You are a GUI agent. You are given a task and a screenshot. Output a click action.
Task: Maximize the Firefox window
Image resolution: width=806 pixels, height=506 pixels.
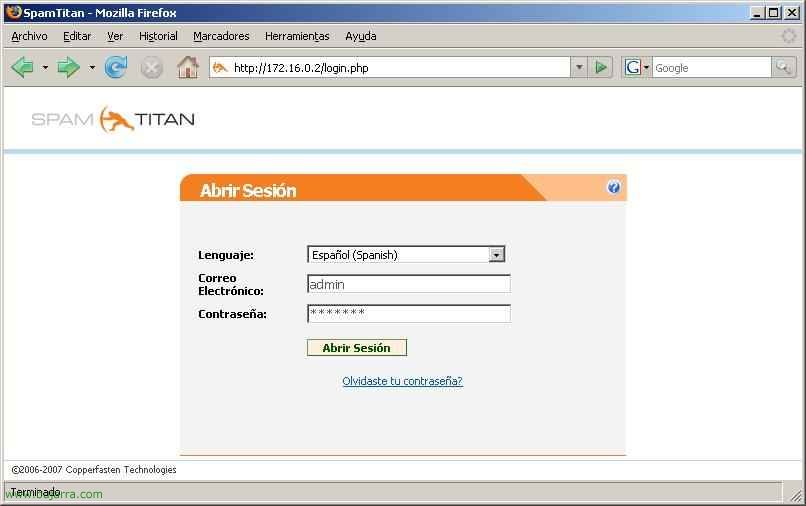774,13
